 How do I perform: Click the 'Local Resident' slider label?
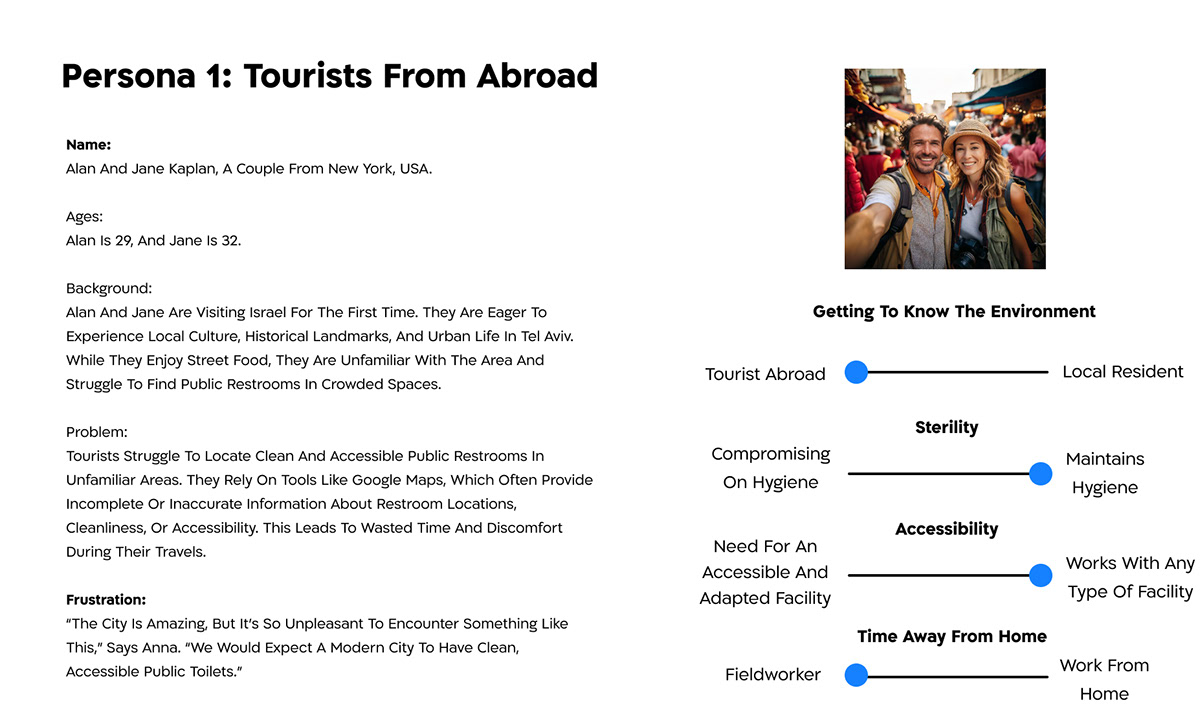point(1122,372)
